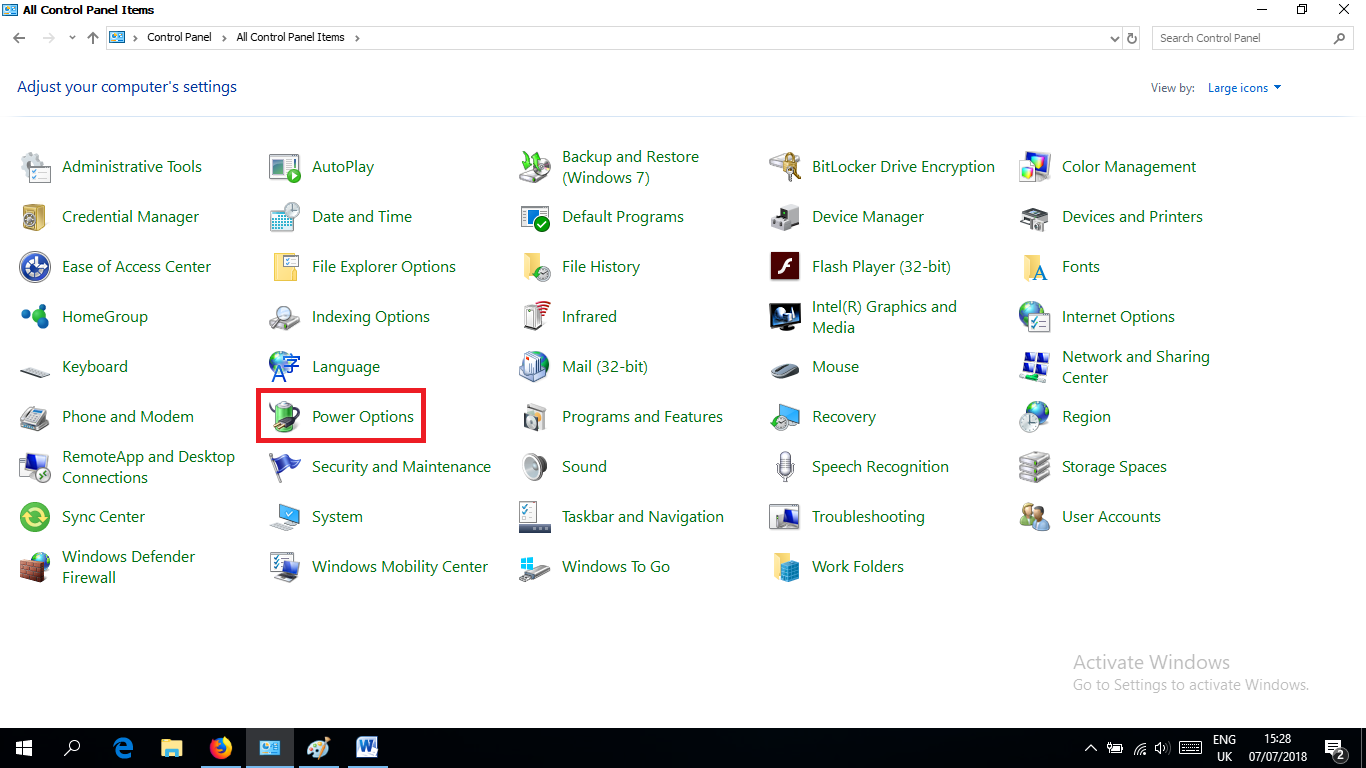Click the Windows To Go link
The height and width of the screenshot is (768, 1366).
click(x=616, y=567)
